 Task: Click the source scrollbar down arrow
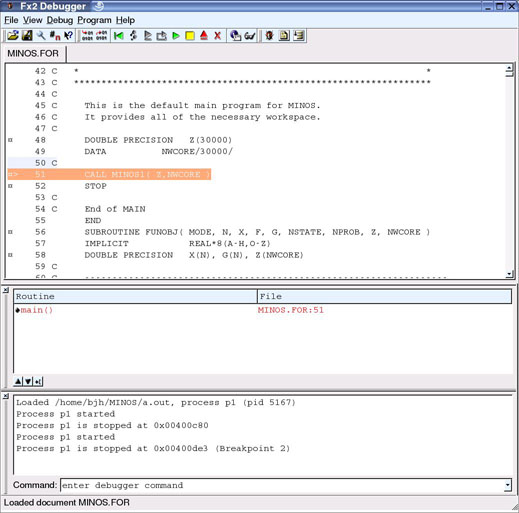509,274
